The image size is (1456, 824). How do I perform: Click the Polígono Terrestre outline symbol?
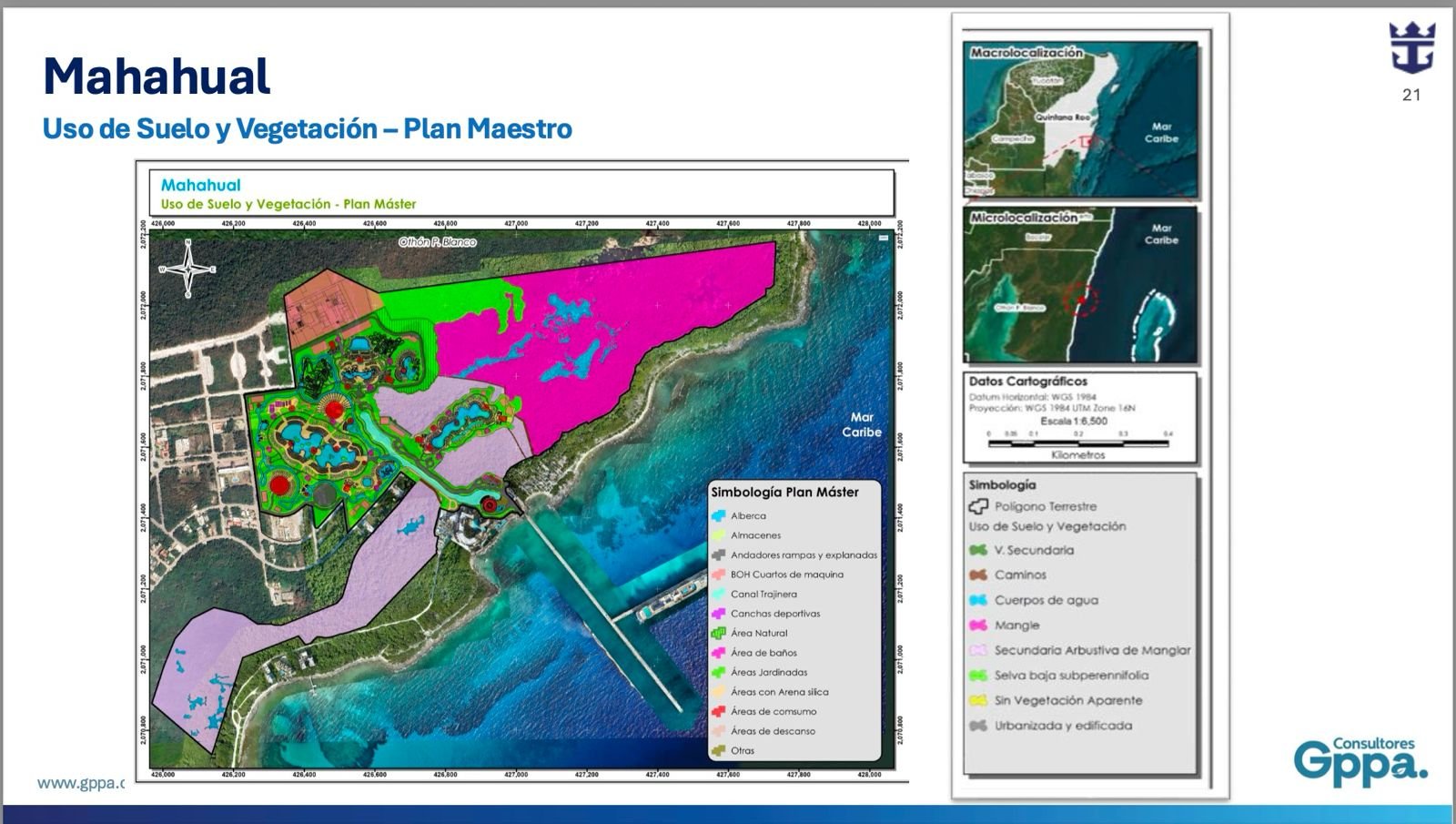pos(978,506)
